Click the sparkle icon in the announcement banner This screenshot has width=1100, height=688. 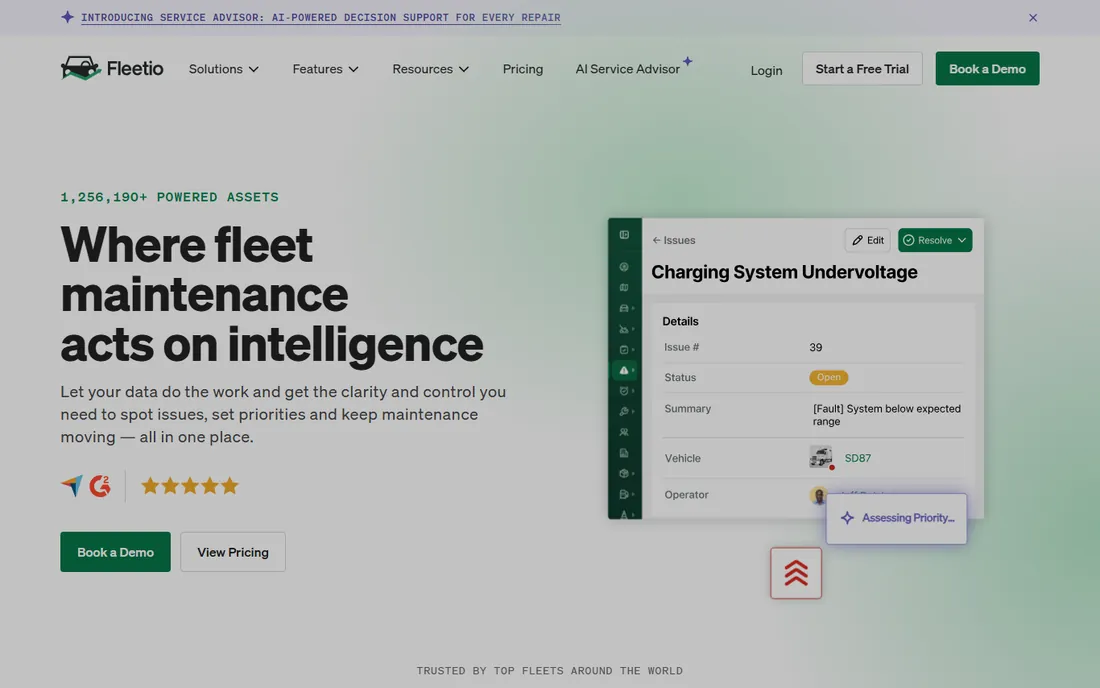67,17
